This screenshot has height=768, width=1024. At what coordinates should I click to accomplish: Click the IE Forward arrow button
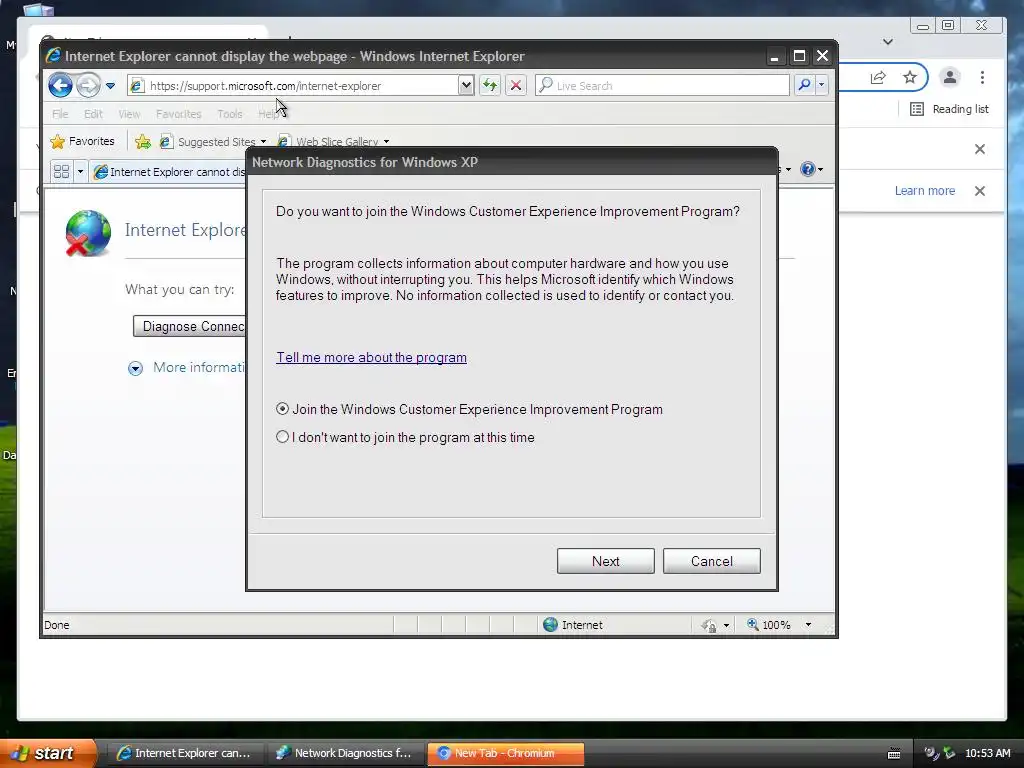coord(88,85)
